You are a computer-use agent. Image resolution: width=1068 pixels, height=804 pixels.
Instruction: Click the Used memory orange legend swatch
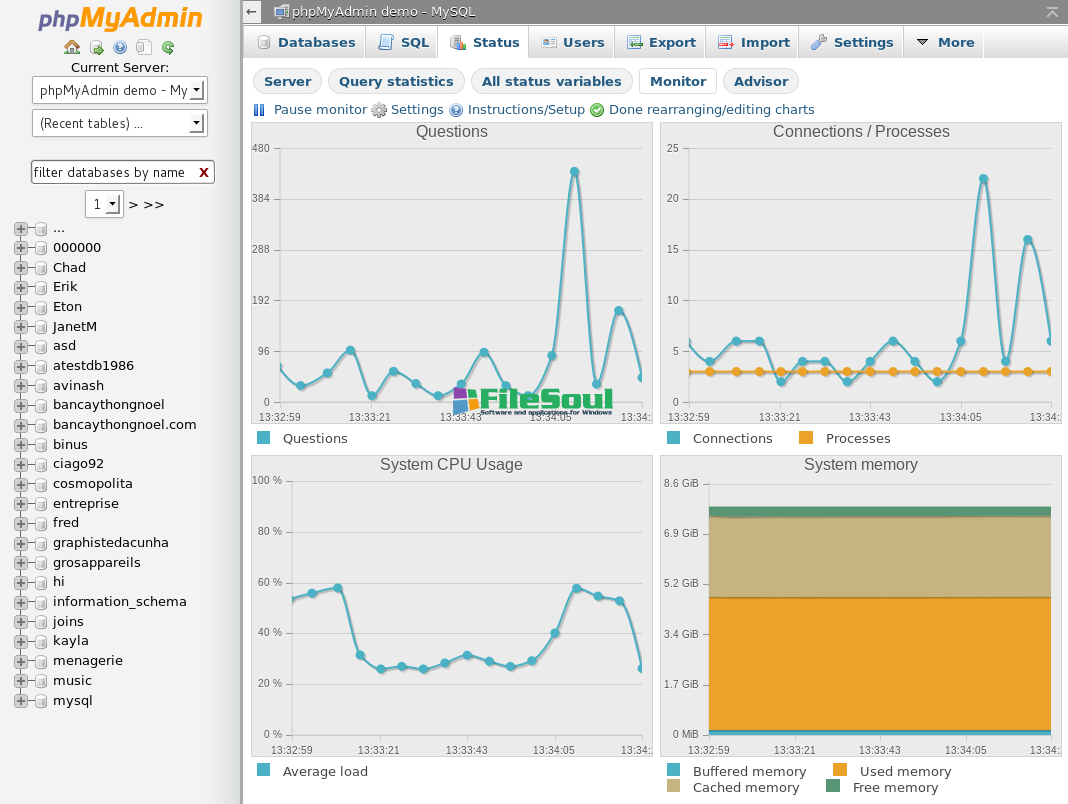click(x=840, y=770)
